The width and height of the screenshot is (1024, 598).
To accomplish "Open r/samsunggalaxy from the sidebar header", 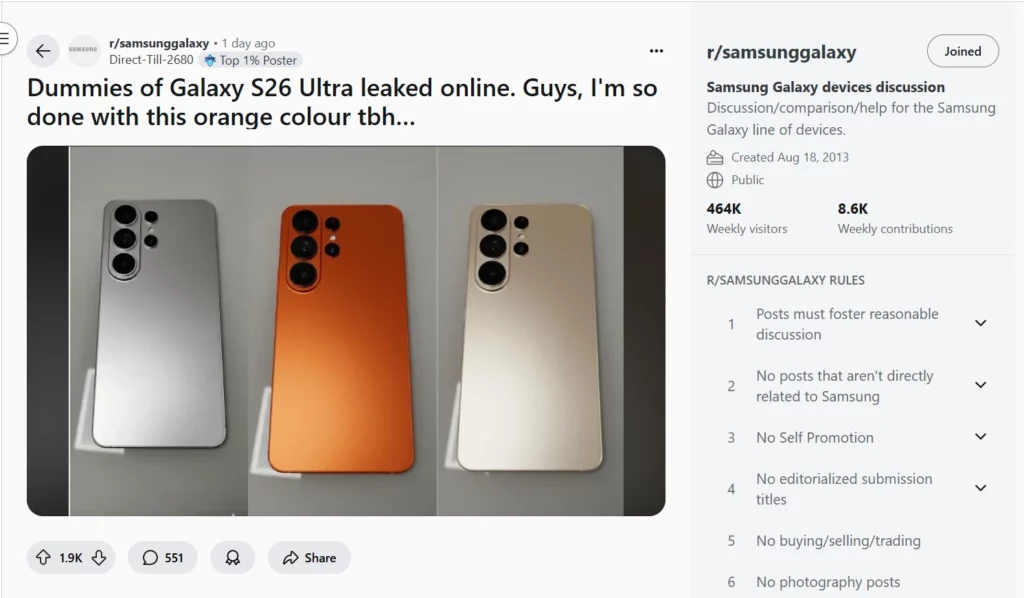I will pyautogui.click(x=783, y=51).
